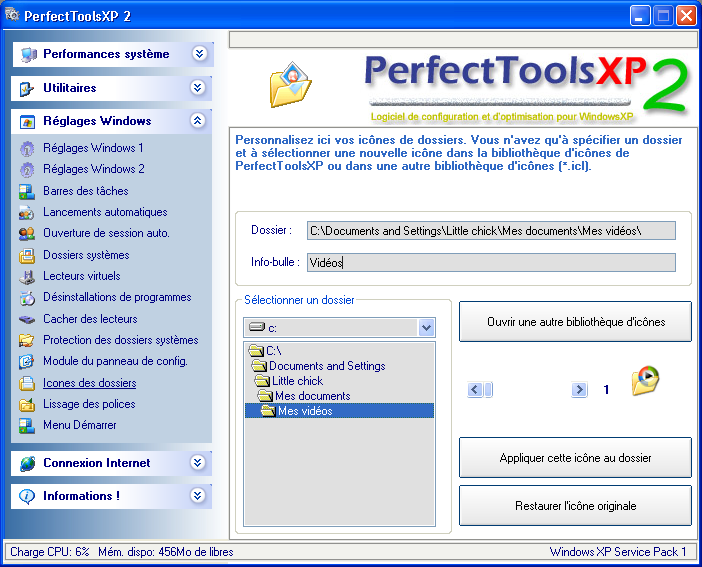Click the Ouverture de session auto. users icon
This screenshot has height=567, width=702.
27,233
